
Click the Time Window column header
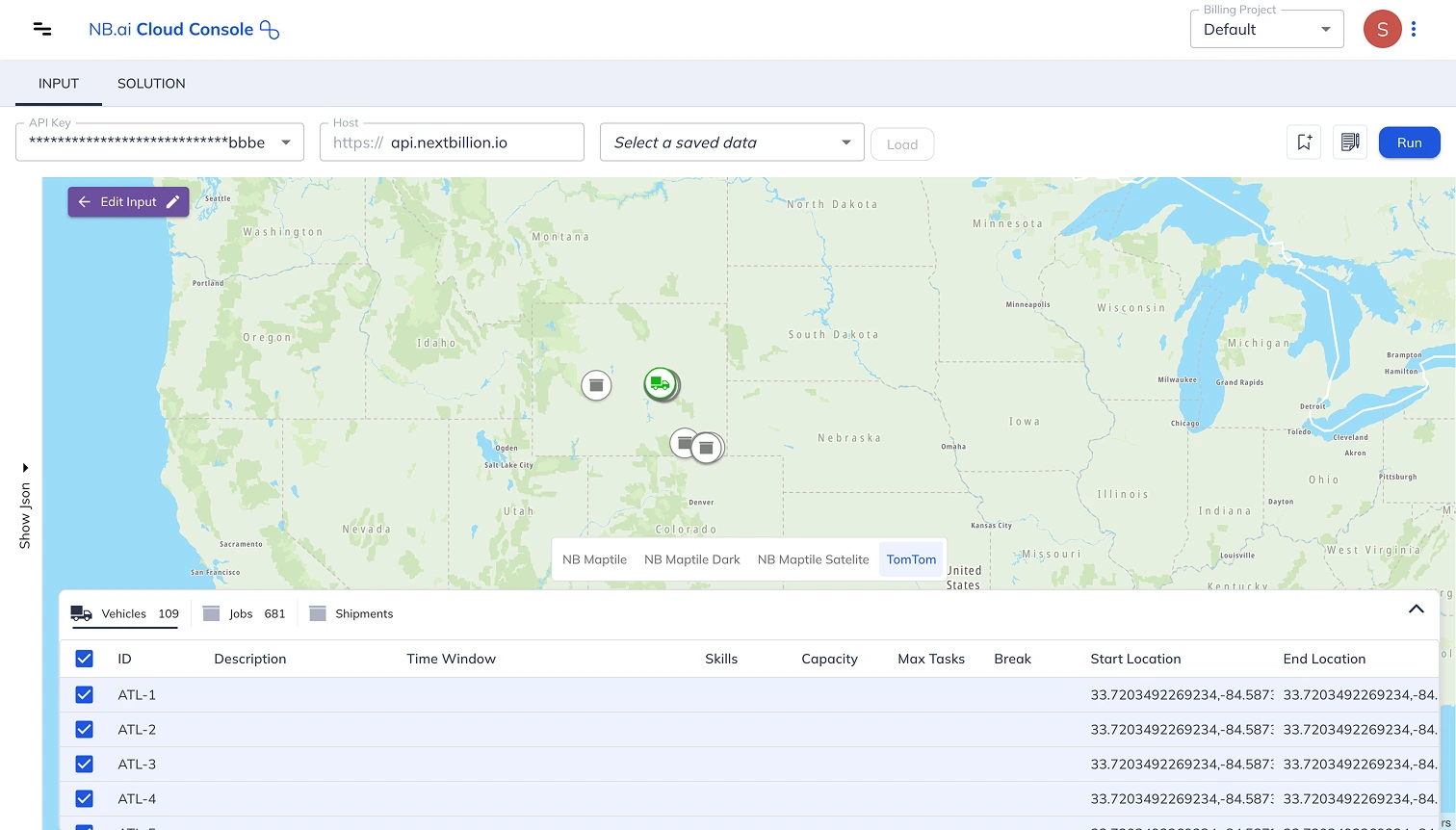[451, 659]
